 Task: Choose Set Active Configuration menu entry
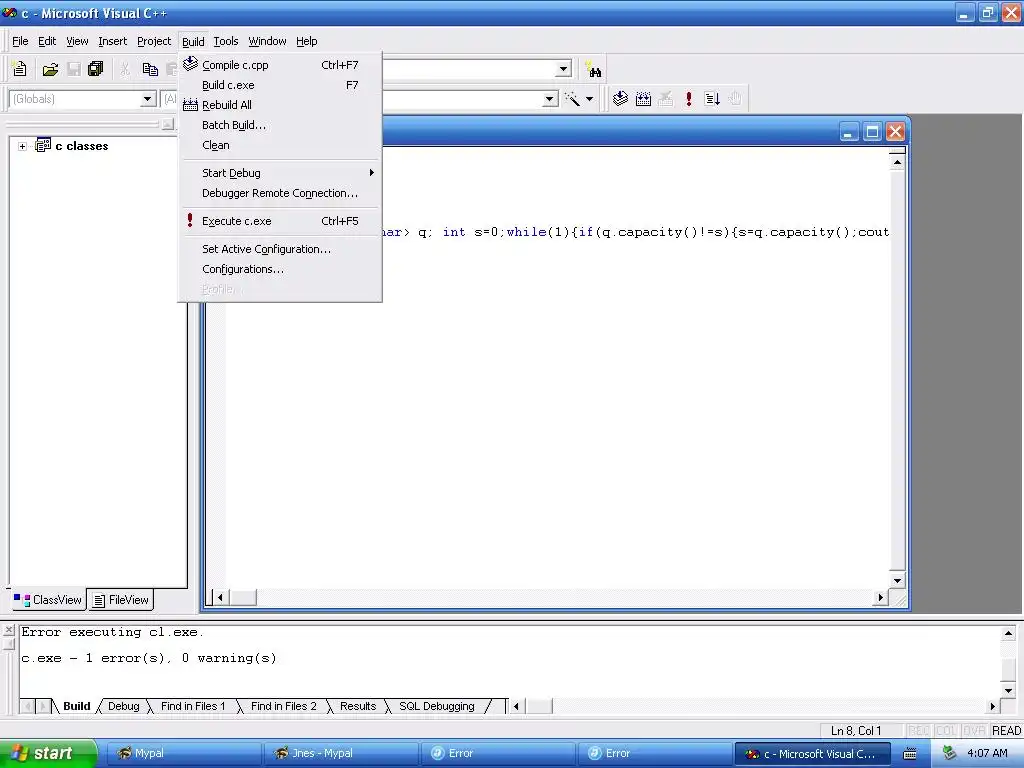tap(280, 249)
